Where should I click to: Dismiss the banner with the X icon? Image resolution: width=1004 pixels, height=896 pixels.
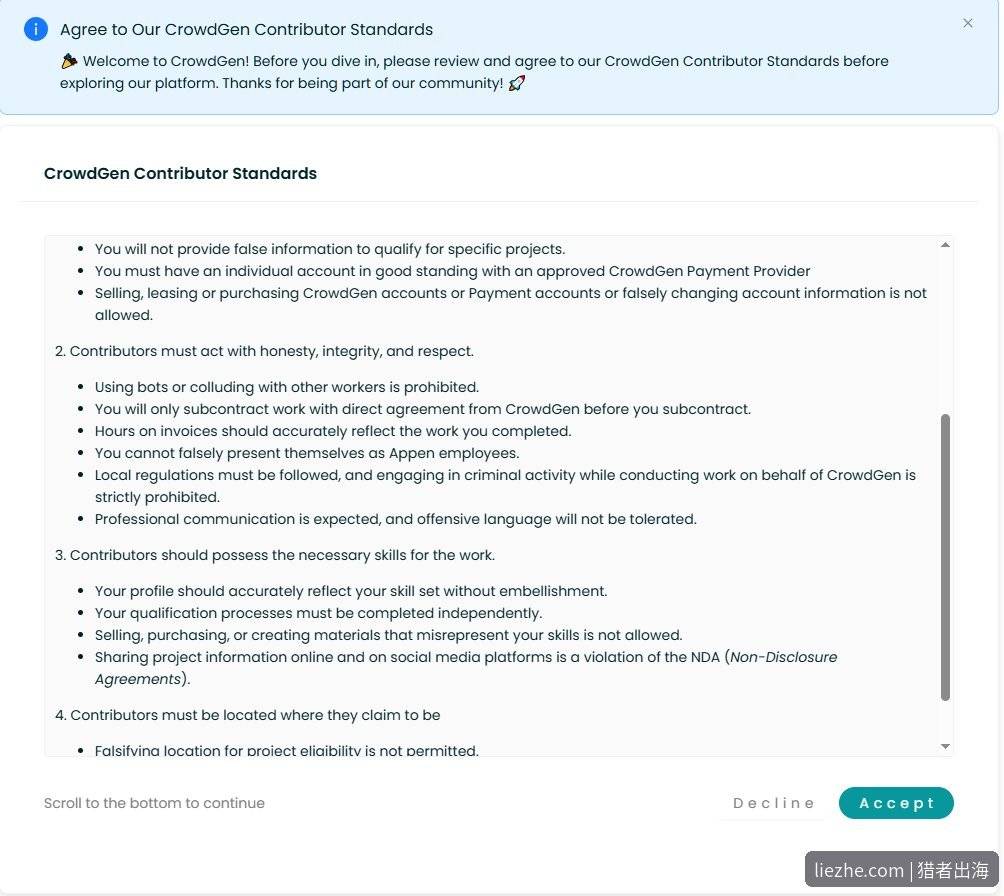[968, 23]
